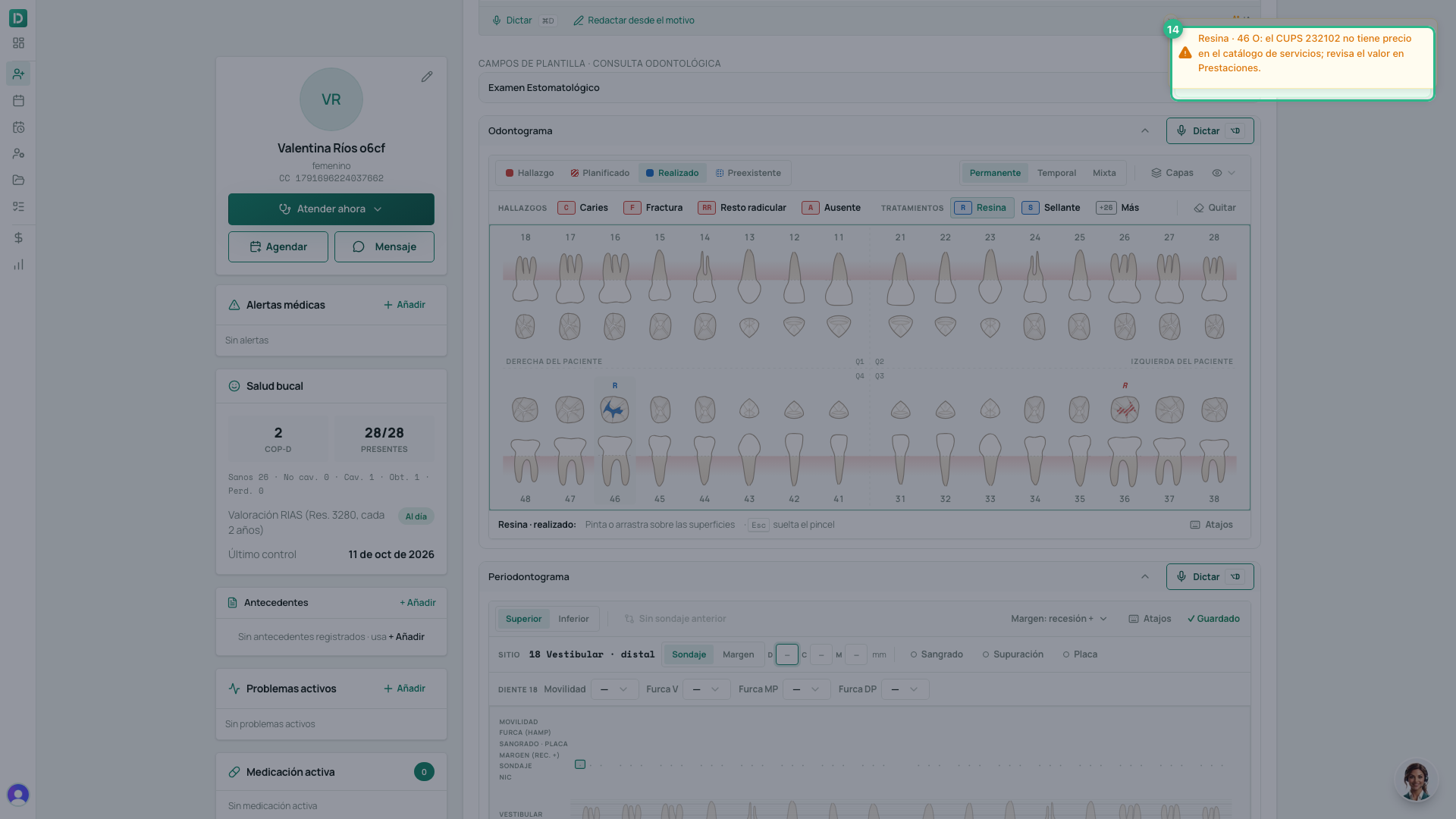Click the Quitar eraser tool
Image resolution: width=1456 pixels, height=819 pixels.
1215,208
